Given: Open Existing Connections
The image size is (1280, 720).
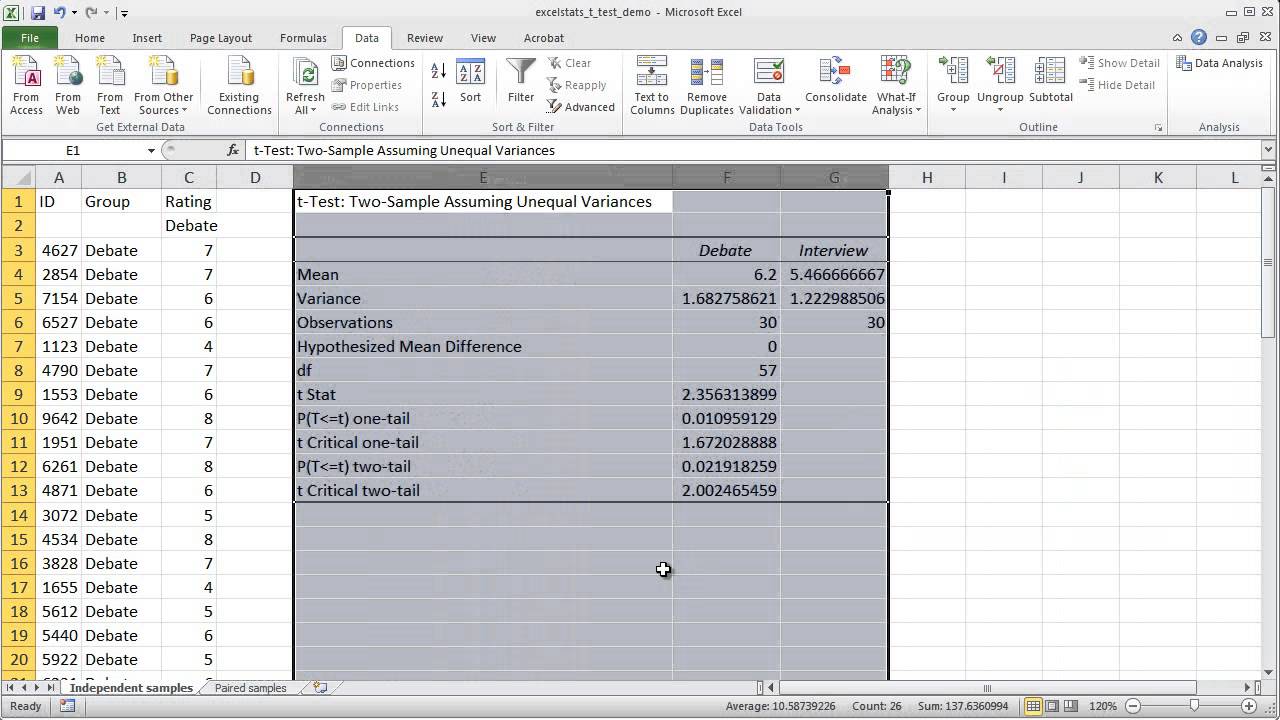Looking at the screenshot, I should 239,86.
